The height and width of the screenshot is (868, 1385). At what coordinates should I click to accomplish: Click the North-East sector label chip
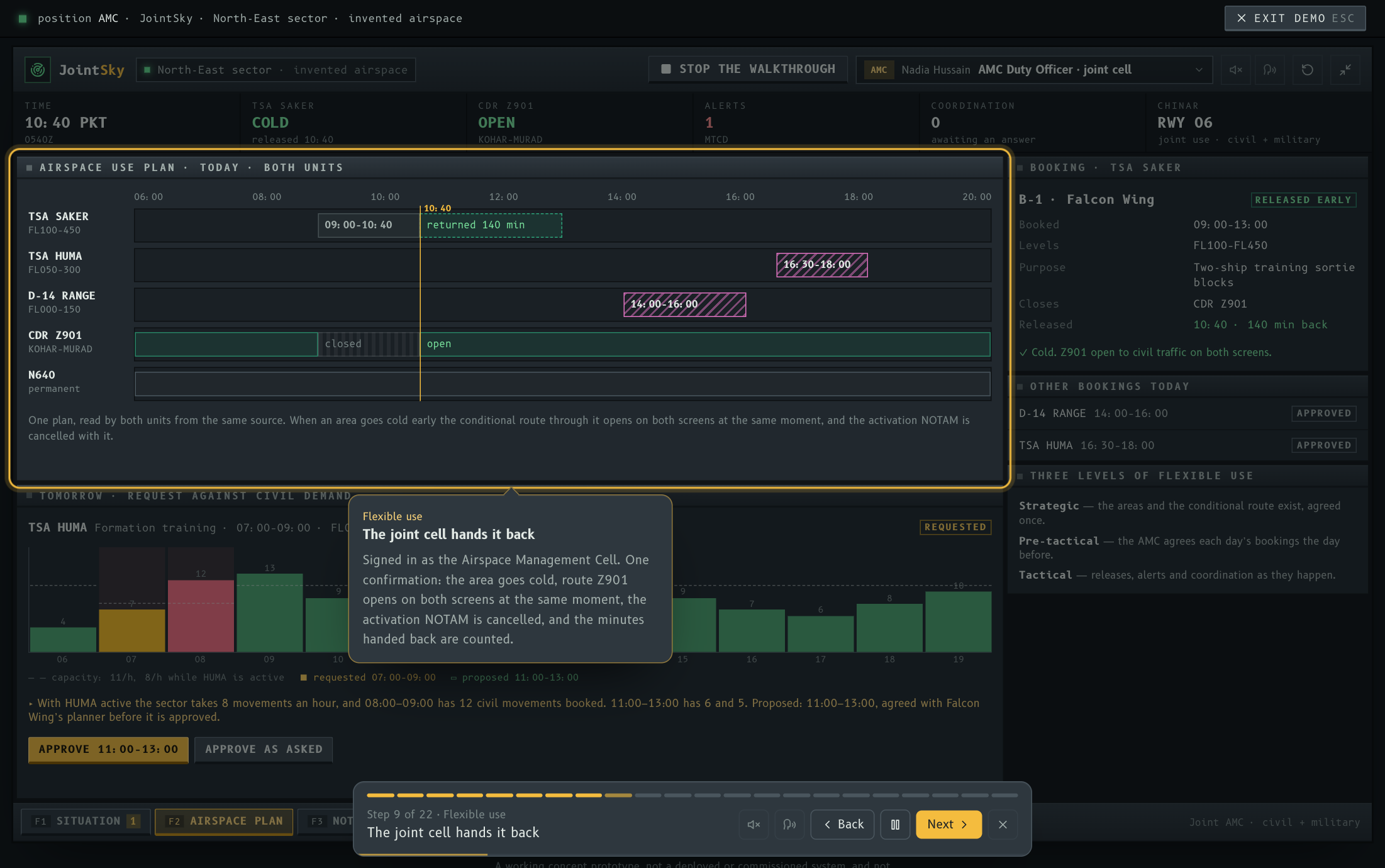coord(276,70)
